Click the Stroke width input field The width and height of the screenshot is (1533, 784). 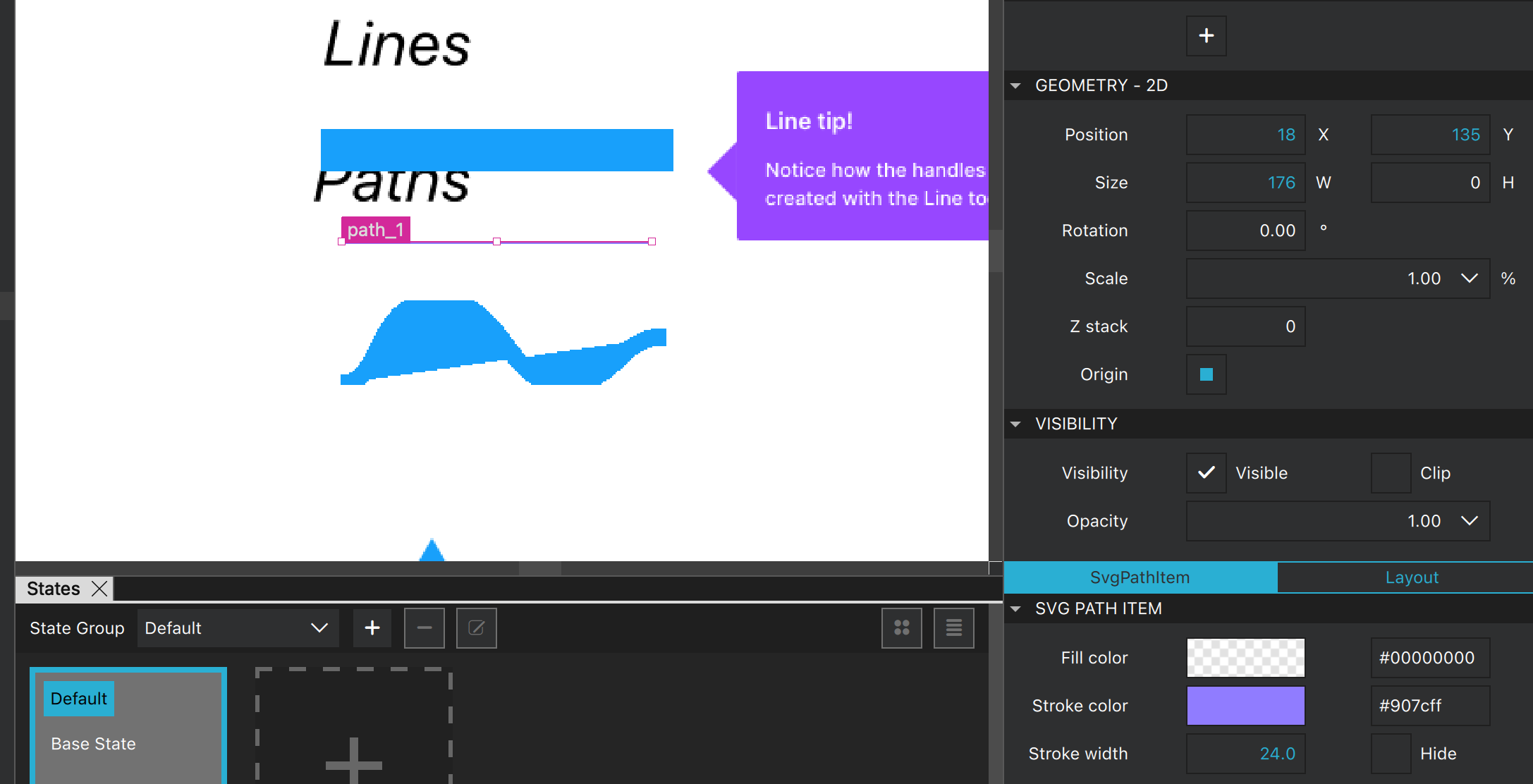[x=1245, y=754]
